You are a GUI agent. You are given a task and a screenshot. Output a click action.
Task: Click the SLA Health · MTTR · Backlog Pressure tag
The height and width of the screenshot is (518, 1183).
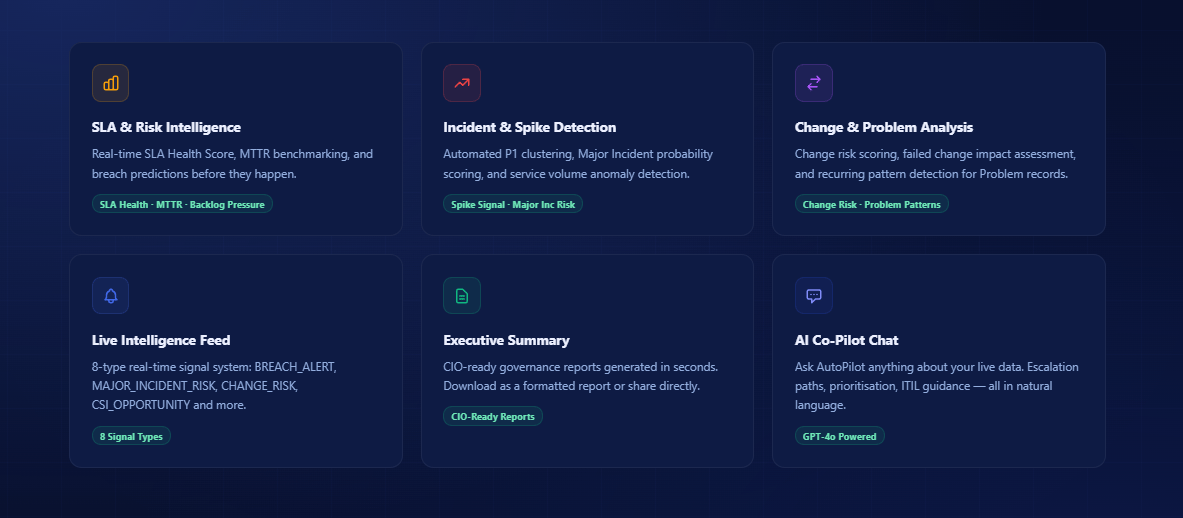(182, 204)
